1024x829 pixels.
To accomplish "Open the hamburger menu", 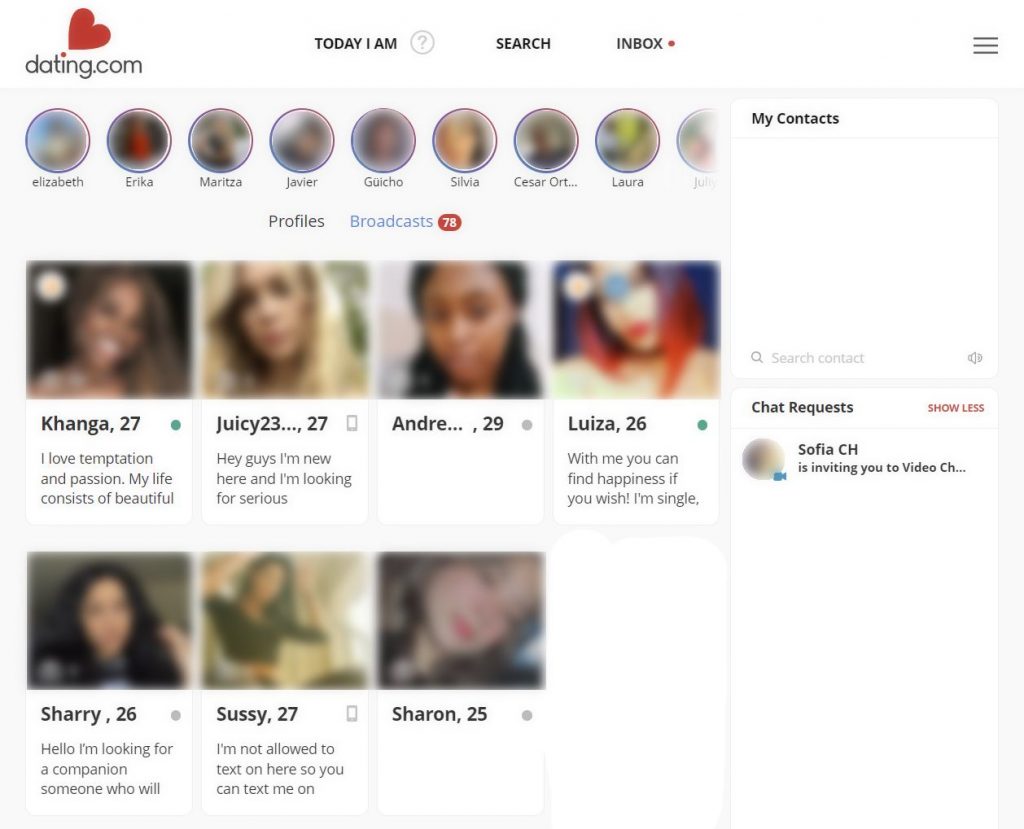I will 985,45.
